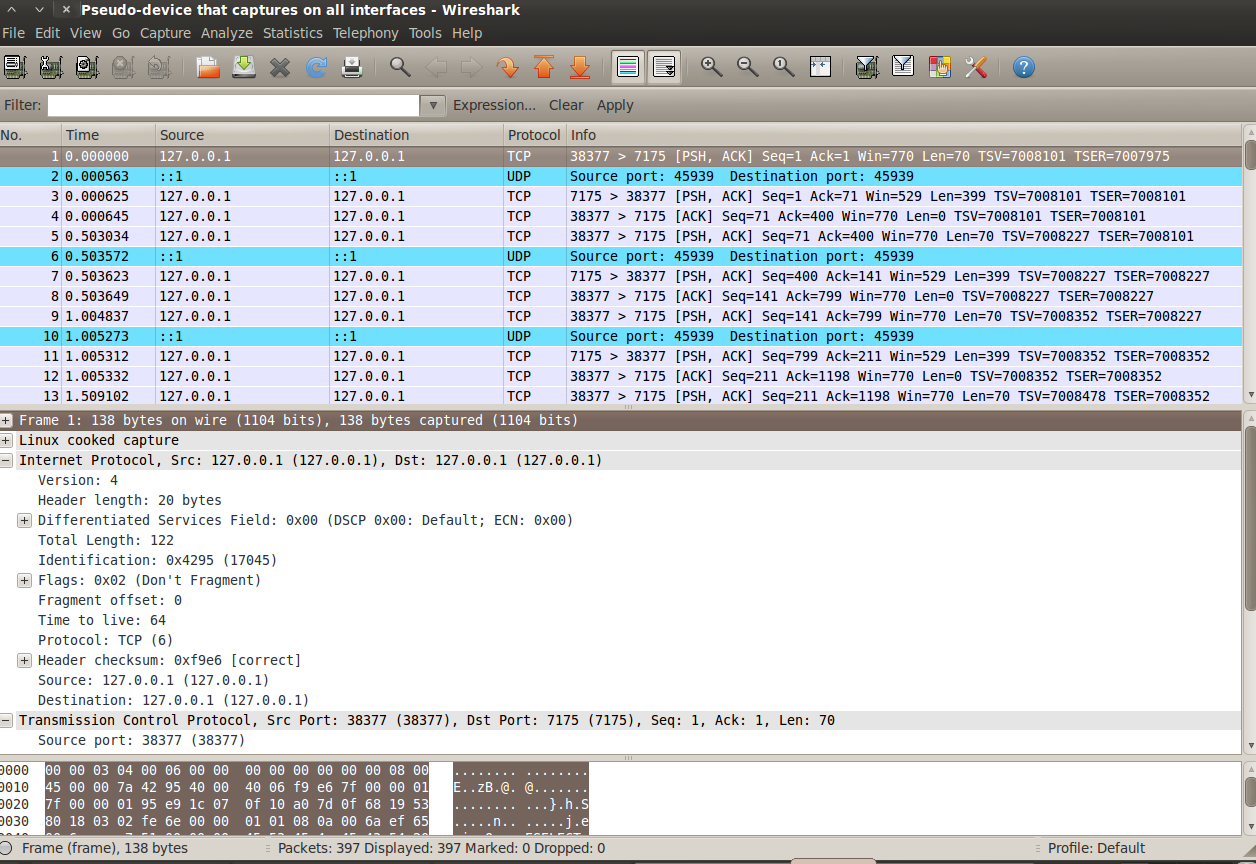Collapse the Transmission Control Protocol section
The width and height of the screenshot is (1256, 864).
pyautogui.click(x=7, y=721)
